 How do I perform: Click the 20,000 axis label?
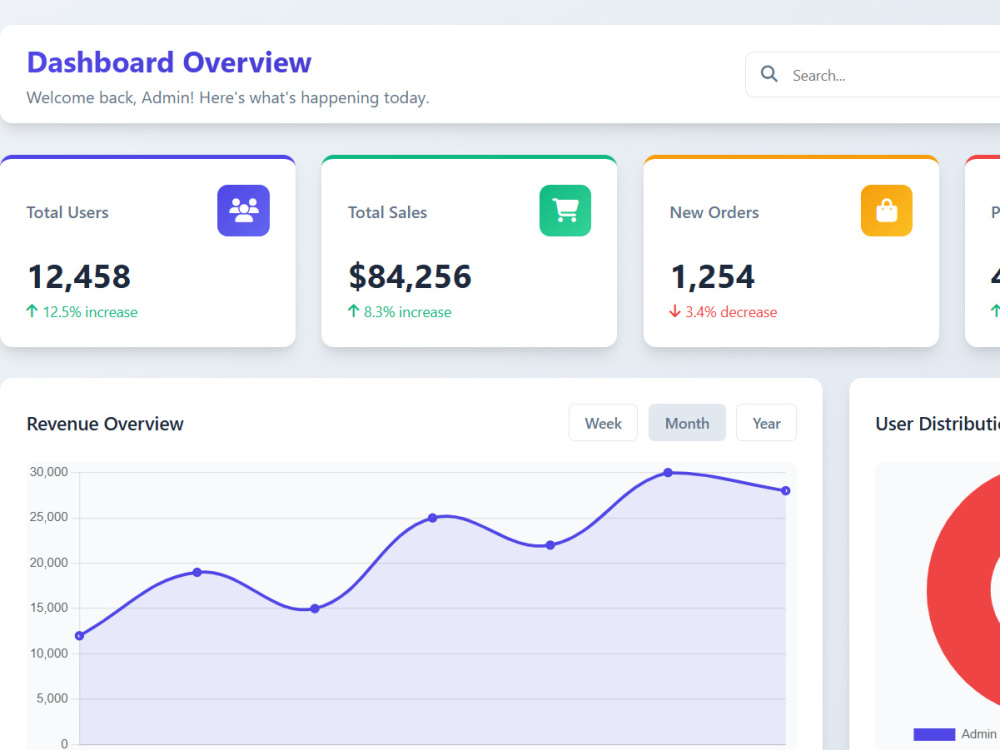tap(48, 562)
